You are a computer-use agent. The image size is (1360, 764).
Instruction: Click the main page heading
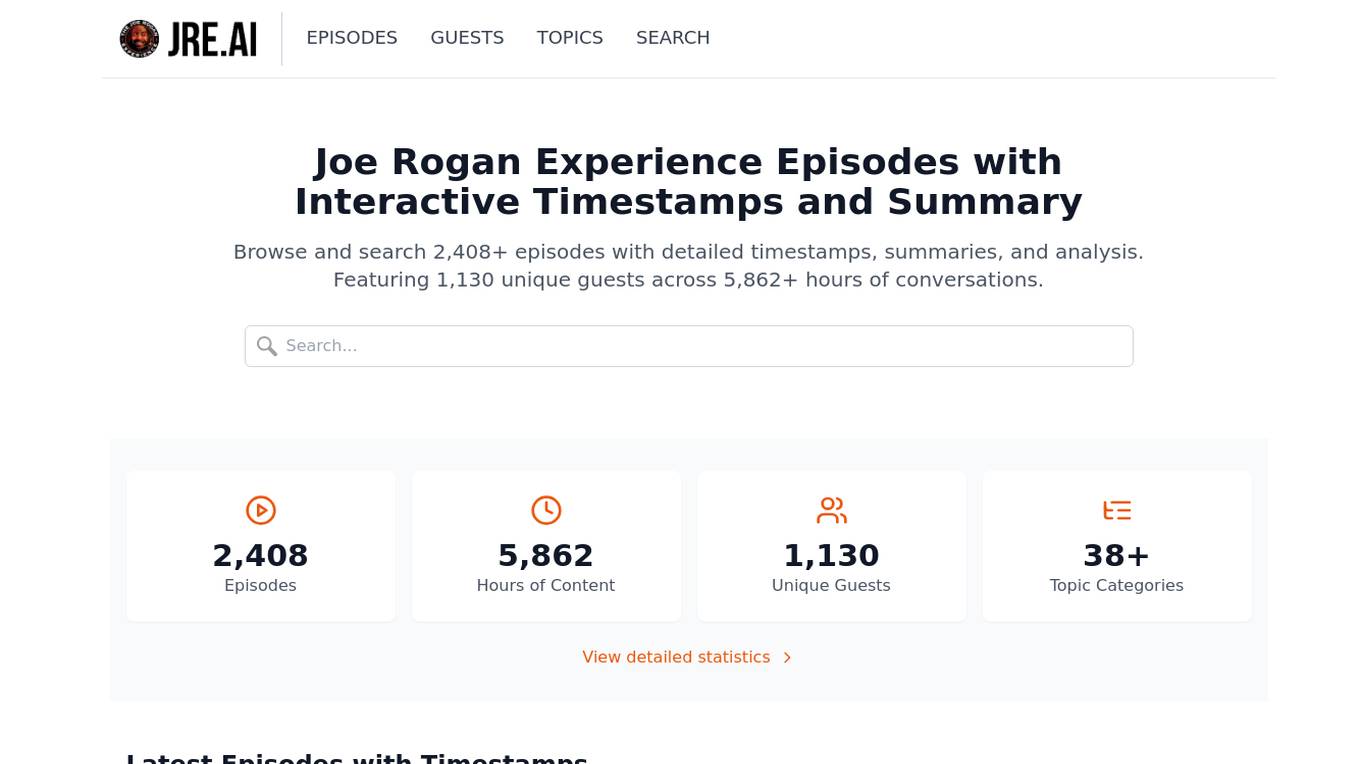(689, 181)
